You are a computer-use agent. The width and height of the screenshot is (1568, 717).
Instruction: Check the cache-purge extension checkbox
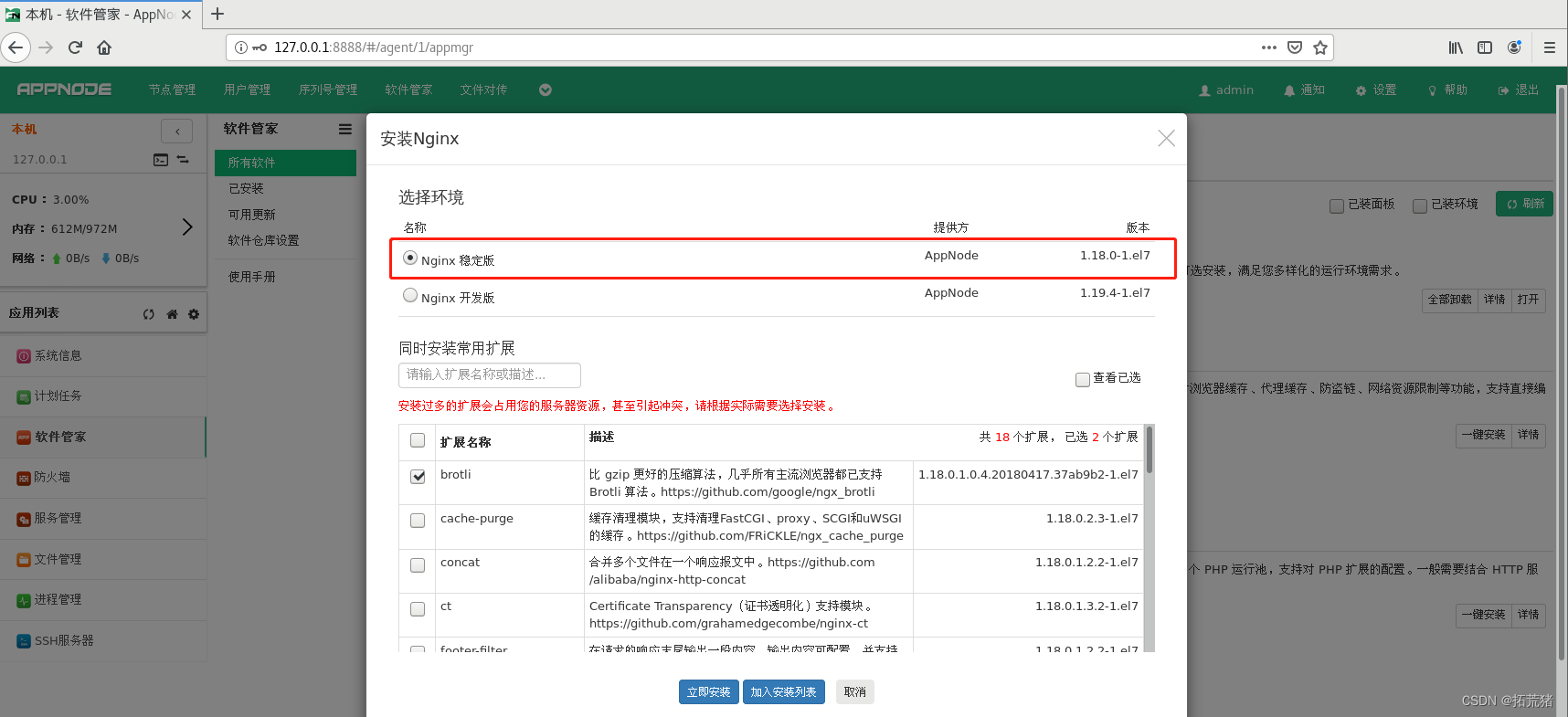tap(418, 521)
